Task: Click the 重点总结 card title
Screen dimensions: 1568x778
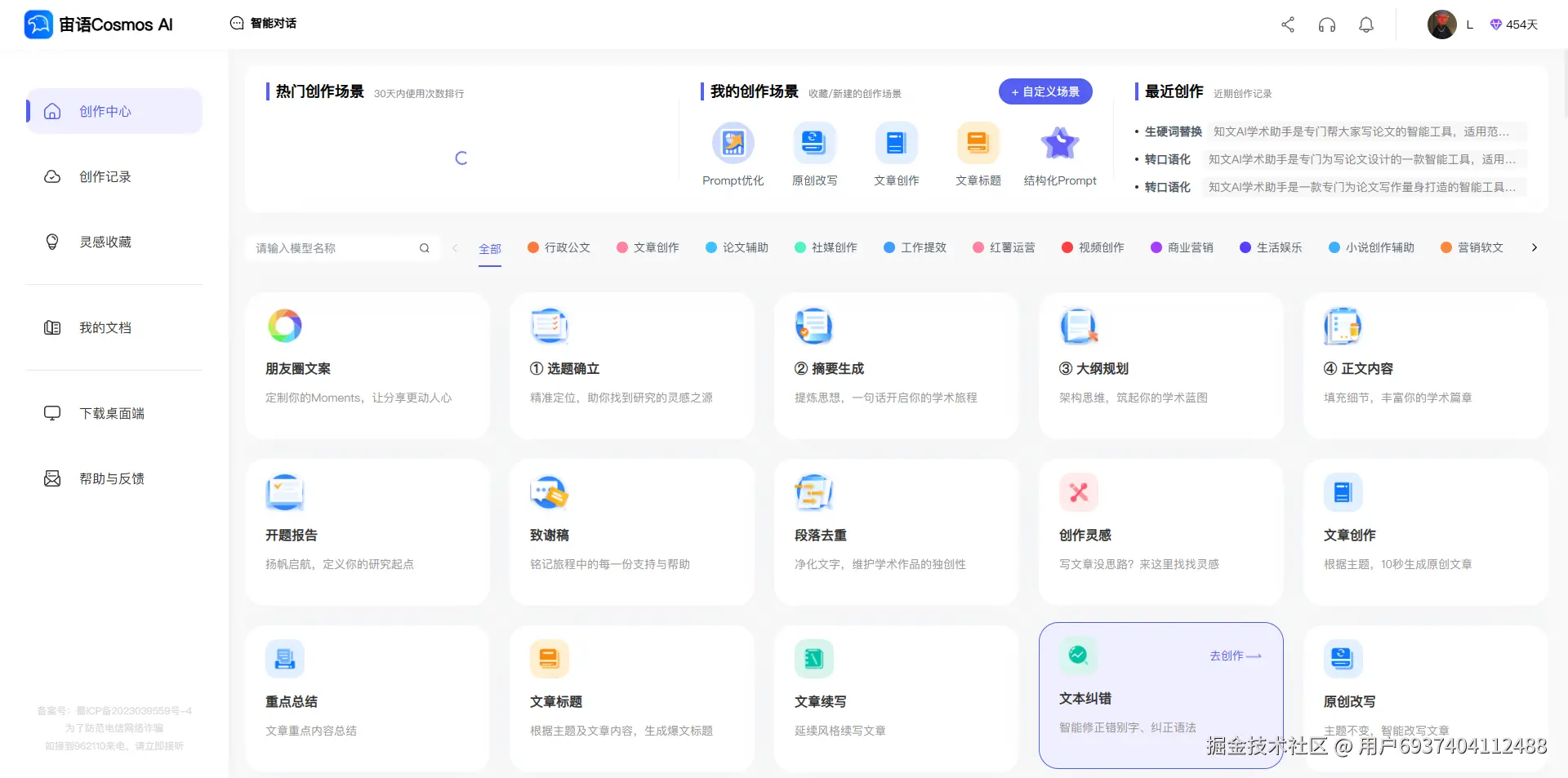Action: pos(292,702)
